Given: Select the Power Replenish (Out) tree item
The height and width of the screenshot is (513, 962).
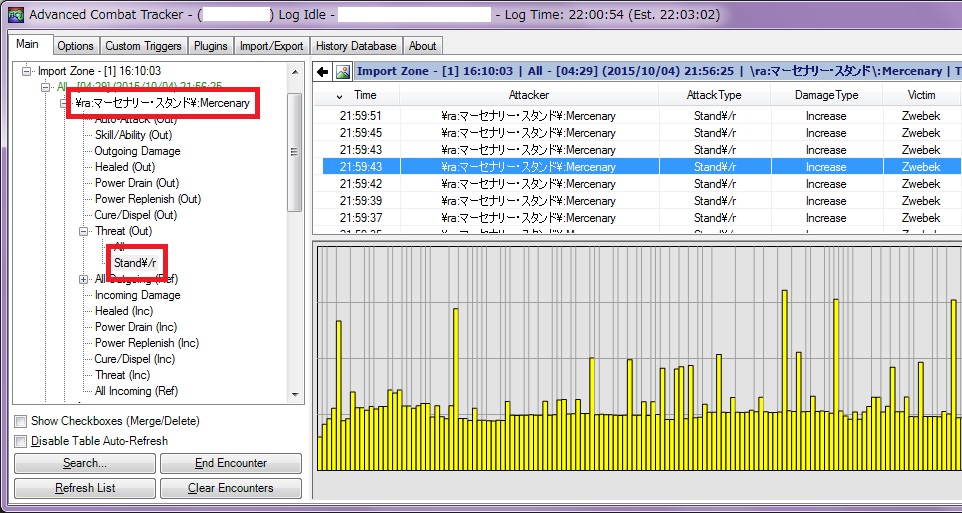Looking at the screenshot, I should (x=147, y=199).
